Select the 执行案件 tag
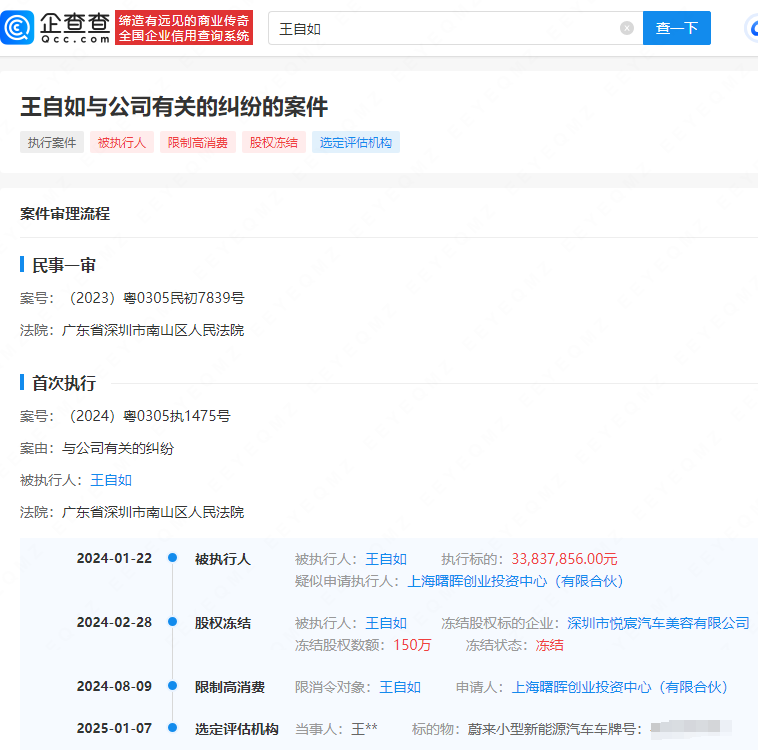Viewport: 758px width, 753px height. tap(52, 143)
